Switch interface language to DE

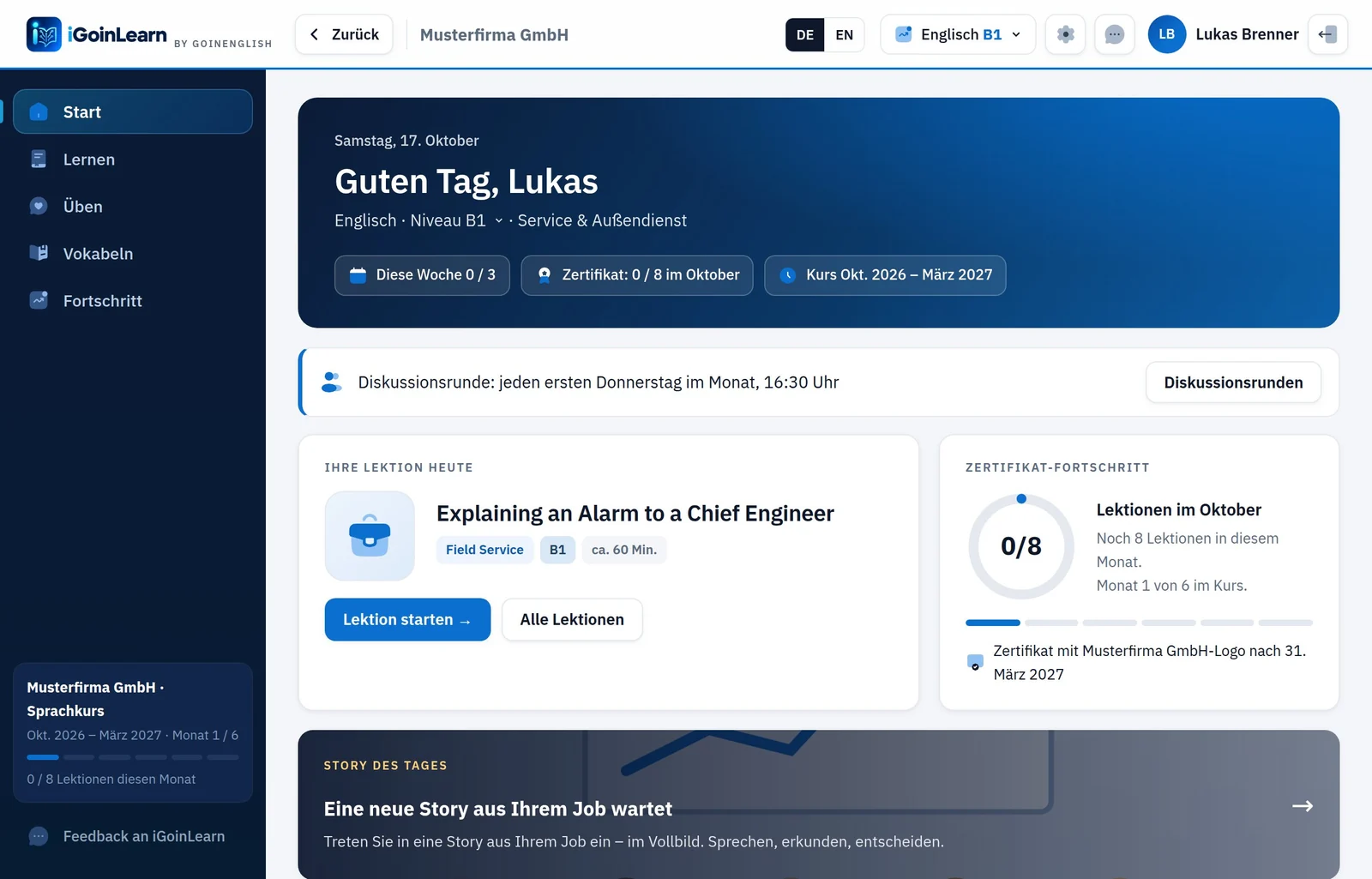pyautogui.click(x=804, y=35)
